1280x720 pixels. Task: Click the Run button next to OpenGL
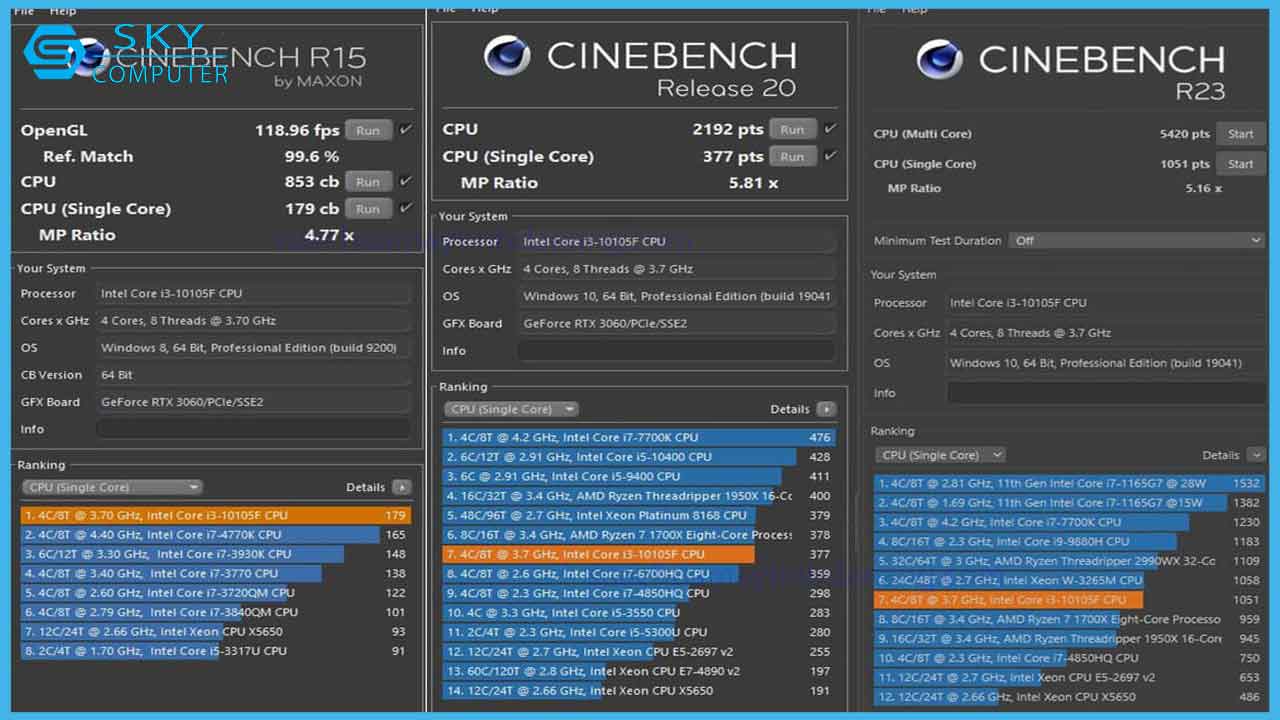click(368, 129)
